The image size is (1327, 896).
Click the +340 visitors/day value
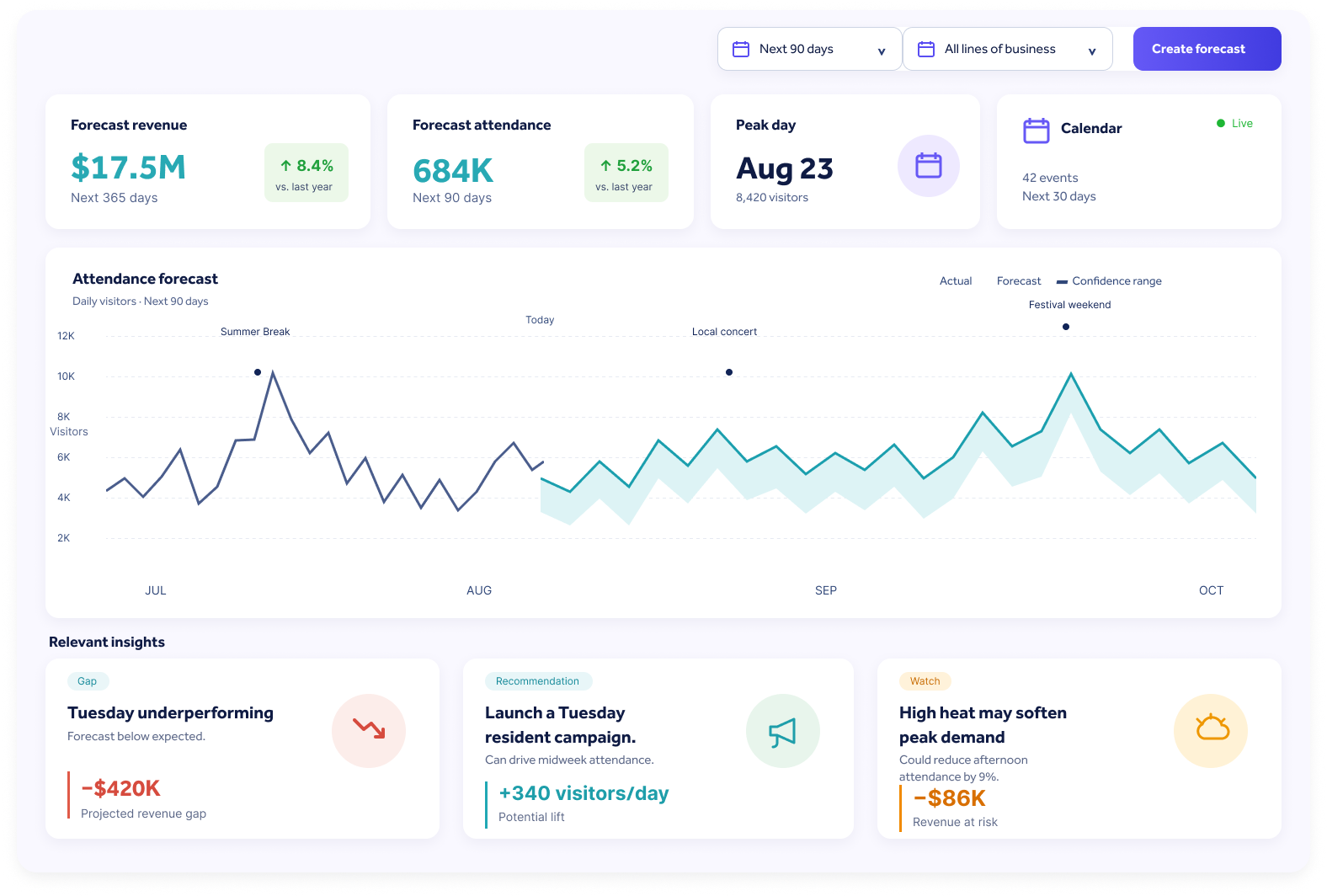pyautogui.click(x=584, y=793)
